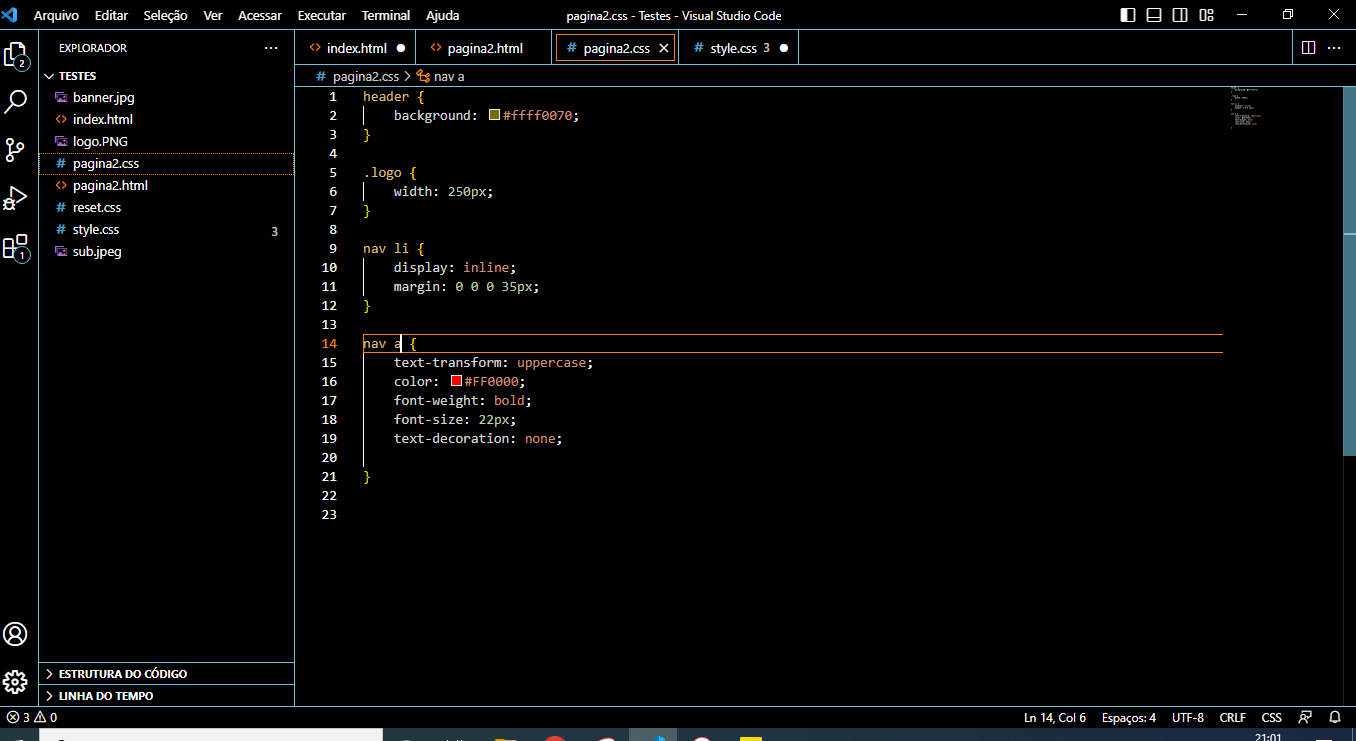Image resolution: width=1356 pixels, height=741 pixels.
Task: Click the code minimap preview
Action: 1246,108
